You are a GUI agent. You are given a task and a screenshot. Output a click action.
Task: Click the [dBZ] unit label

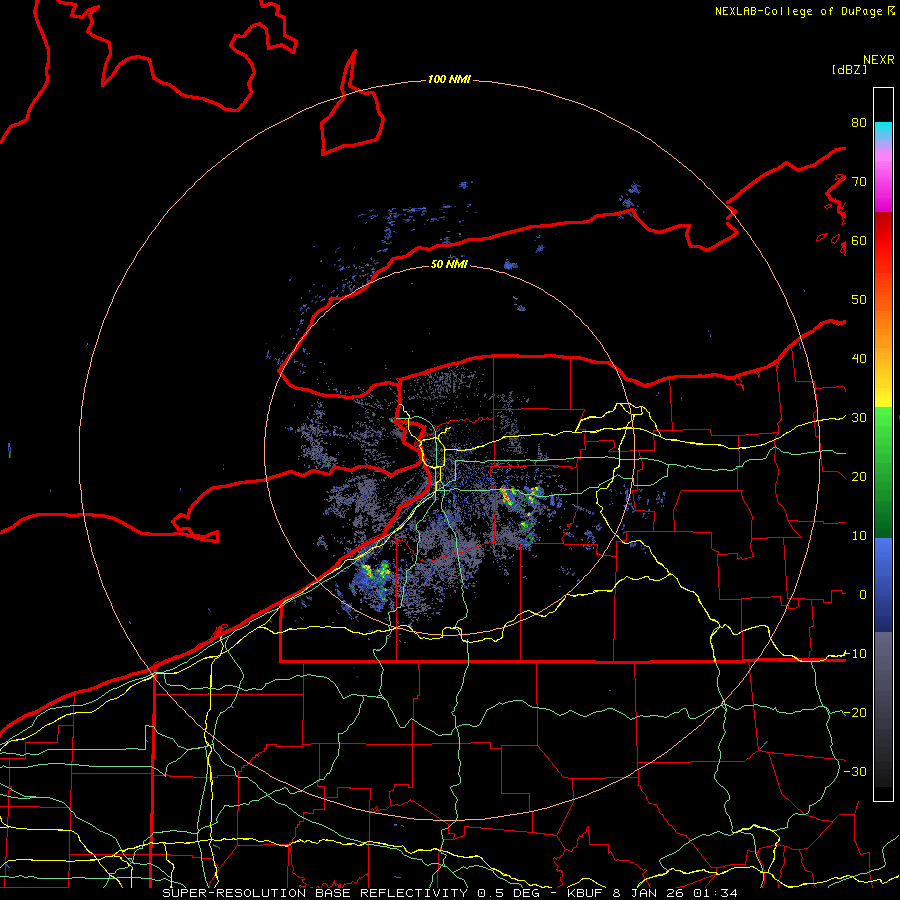pyautogui.click(x=849, y=69)
